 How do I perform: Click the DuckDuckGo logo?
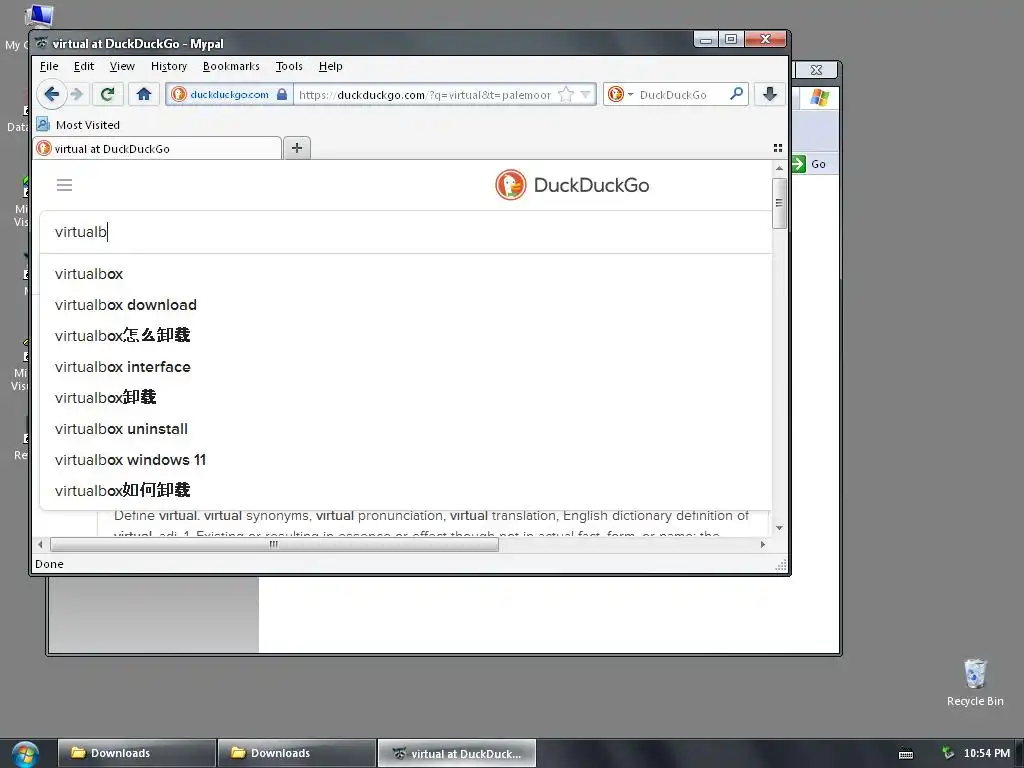[573, 185]
